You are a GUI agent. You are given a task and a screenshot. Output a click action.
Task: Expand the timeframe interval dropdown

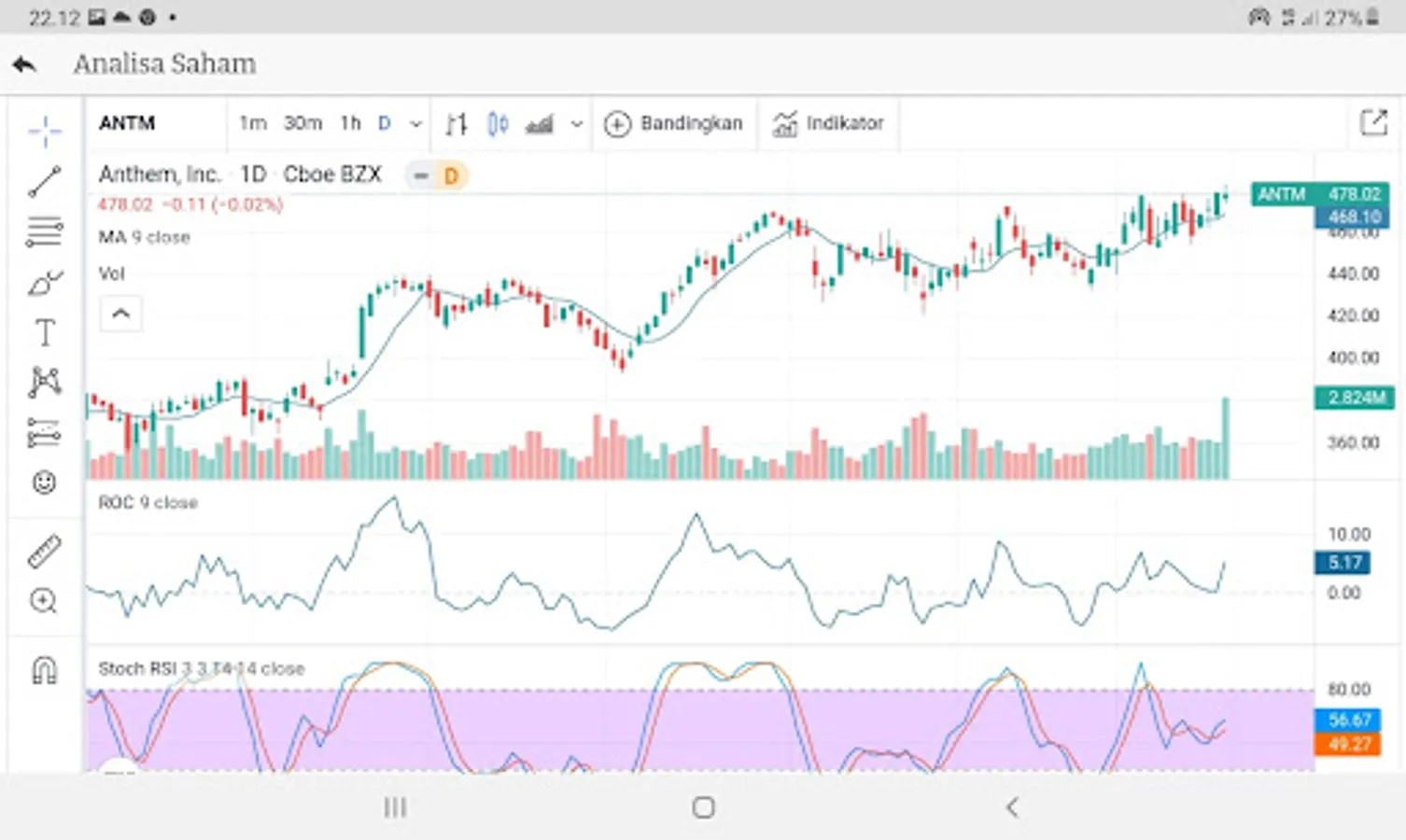[x=416, y=123]
